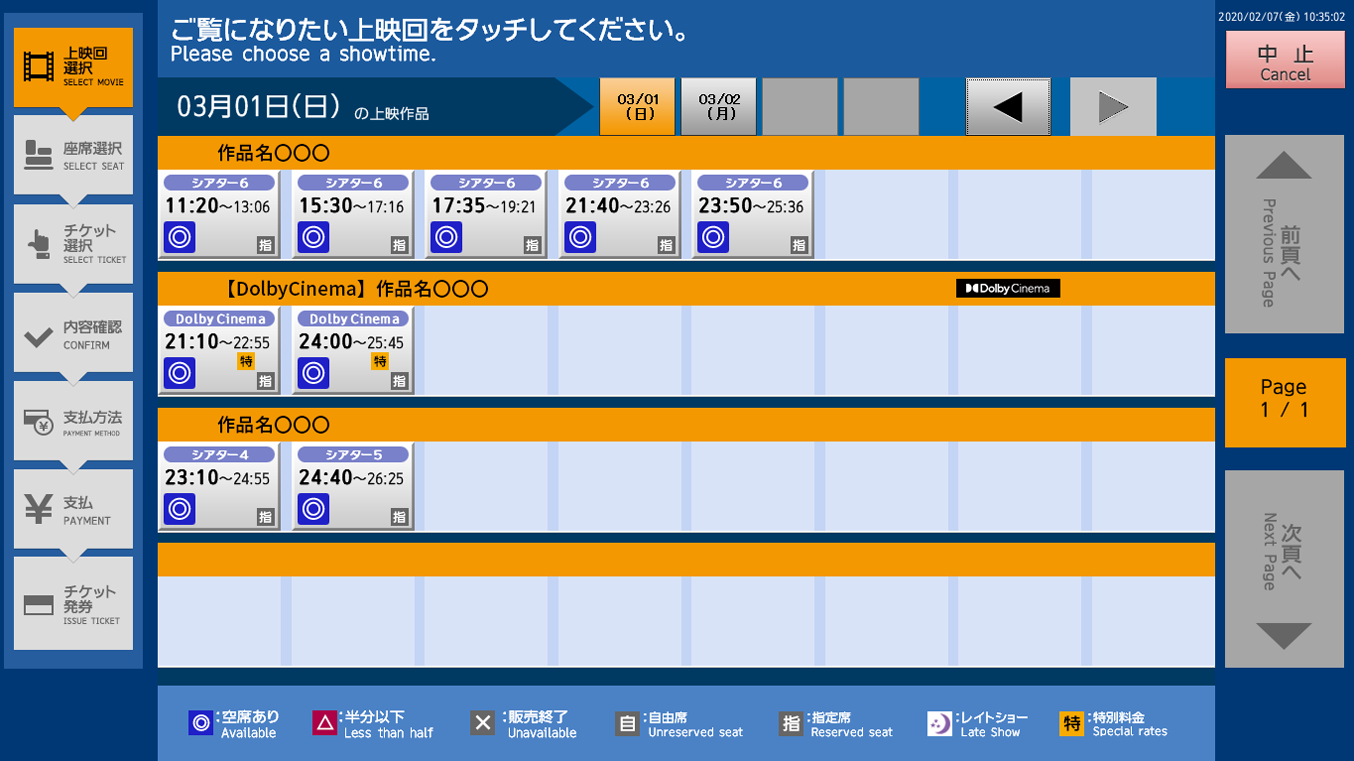The height and width of the screenshot is (761, 1354).
Task: Click the seat icon in Select Seat
Action: point(39,155)
